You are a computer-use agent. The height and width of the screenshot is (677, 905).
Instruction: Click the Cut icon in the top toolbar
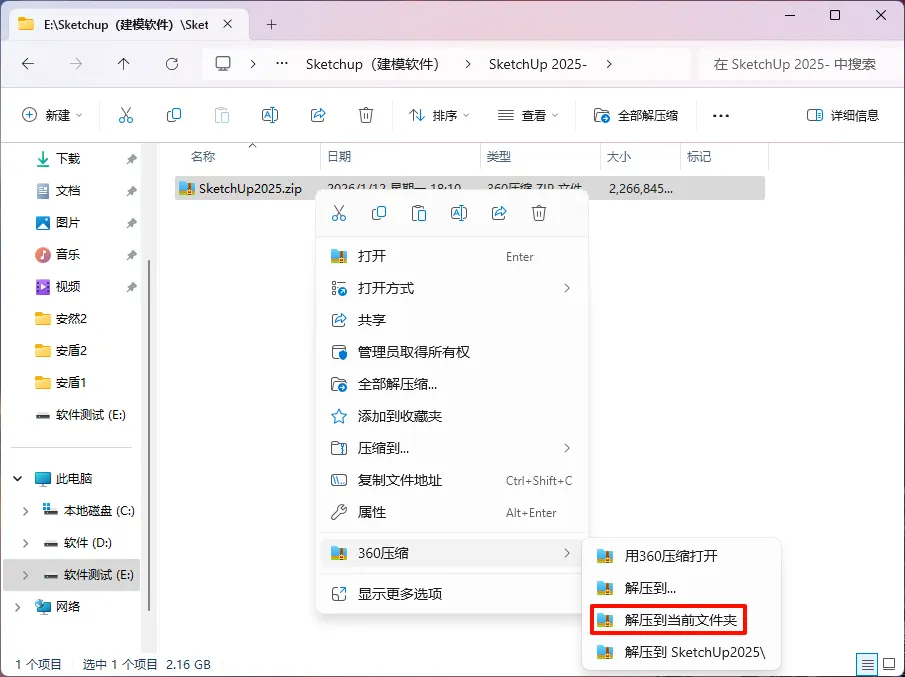(x=125, y=115)
